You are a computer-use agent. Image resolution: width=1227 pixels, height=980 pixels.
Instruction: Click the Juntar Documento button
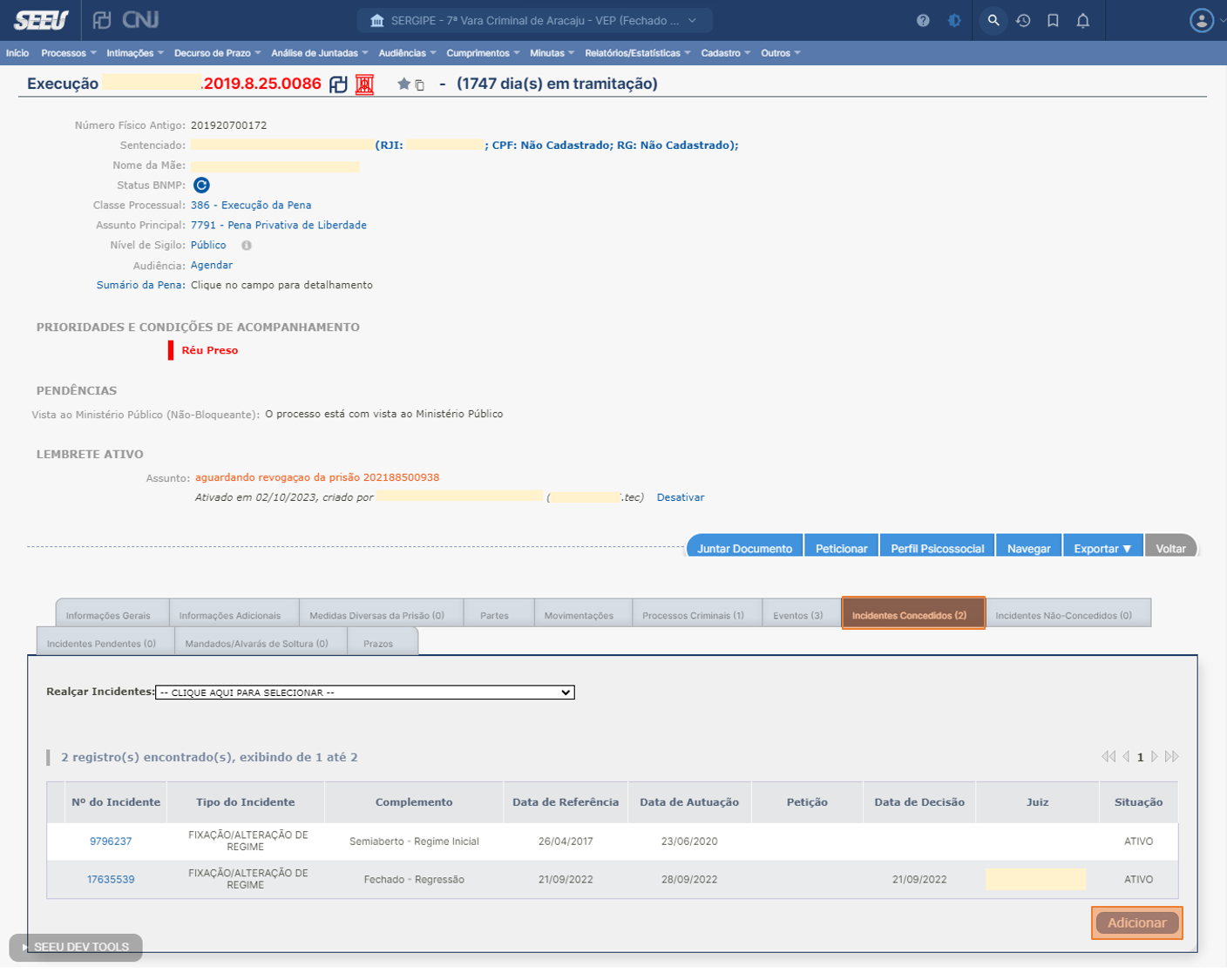click(x=745, y=548)
